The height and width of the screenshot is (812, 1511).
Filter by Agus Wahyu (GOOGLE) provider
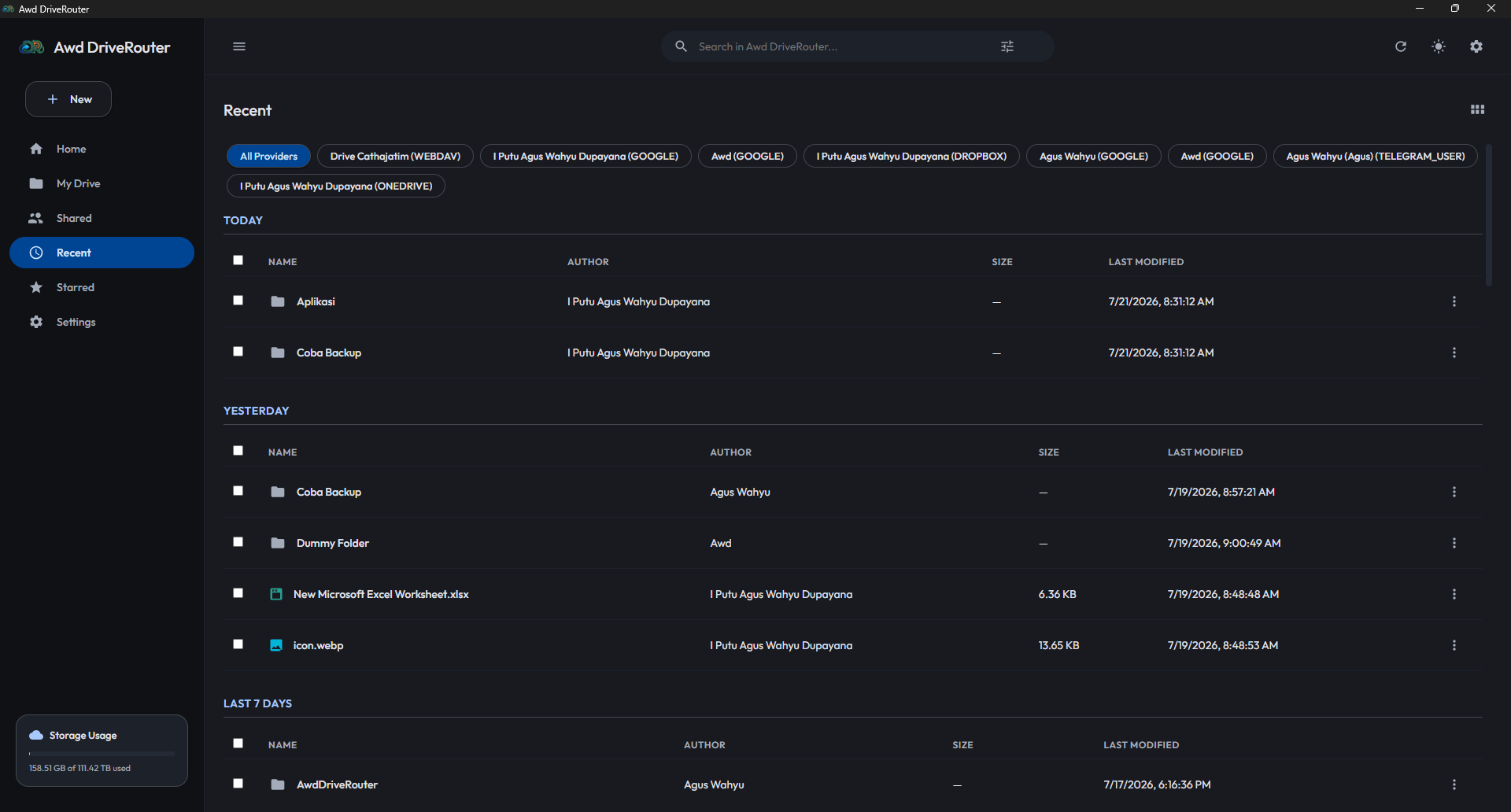(x=1094, y=157)
